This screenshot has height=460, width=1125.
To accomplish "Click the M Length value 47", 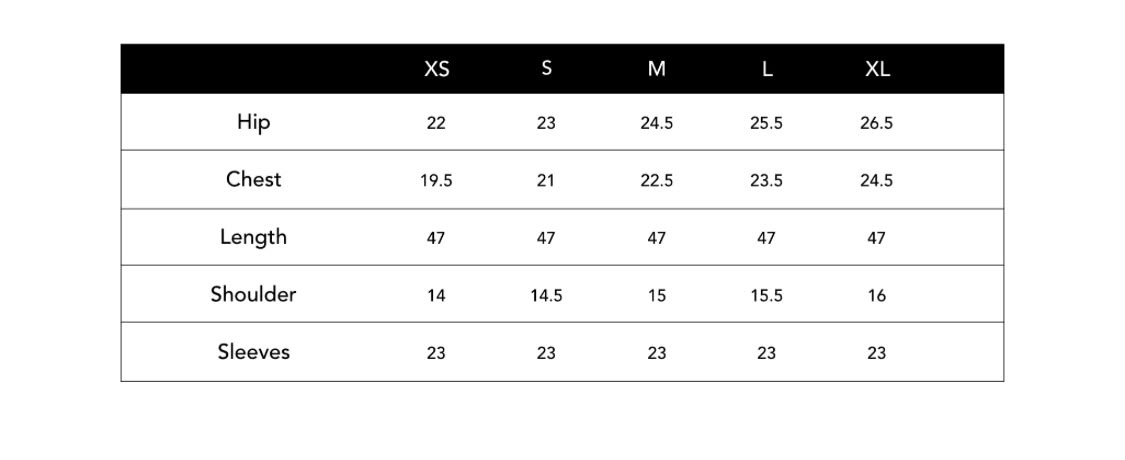I will click(x=656, y=238).
